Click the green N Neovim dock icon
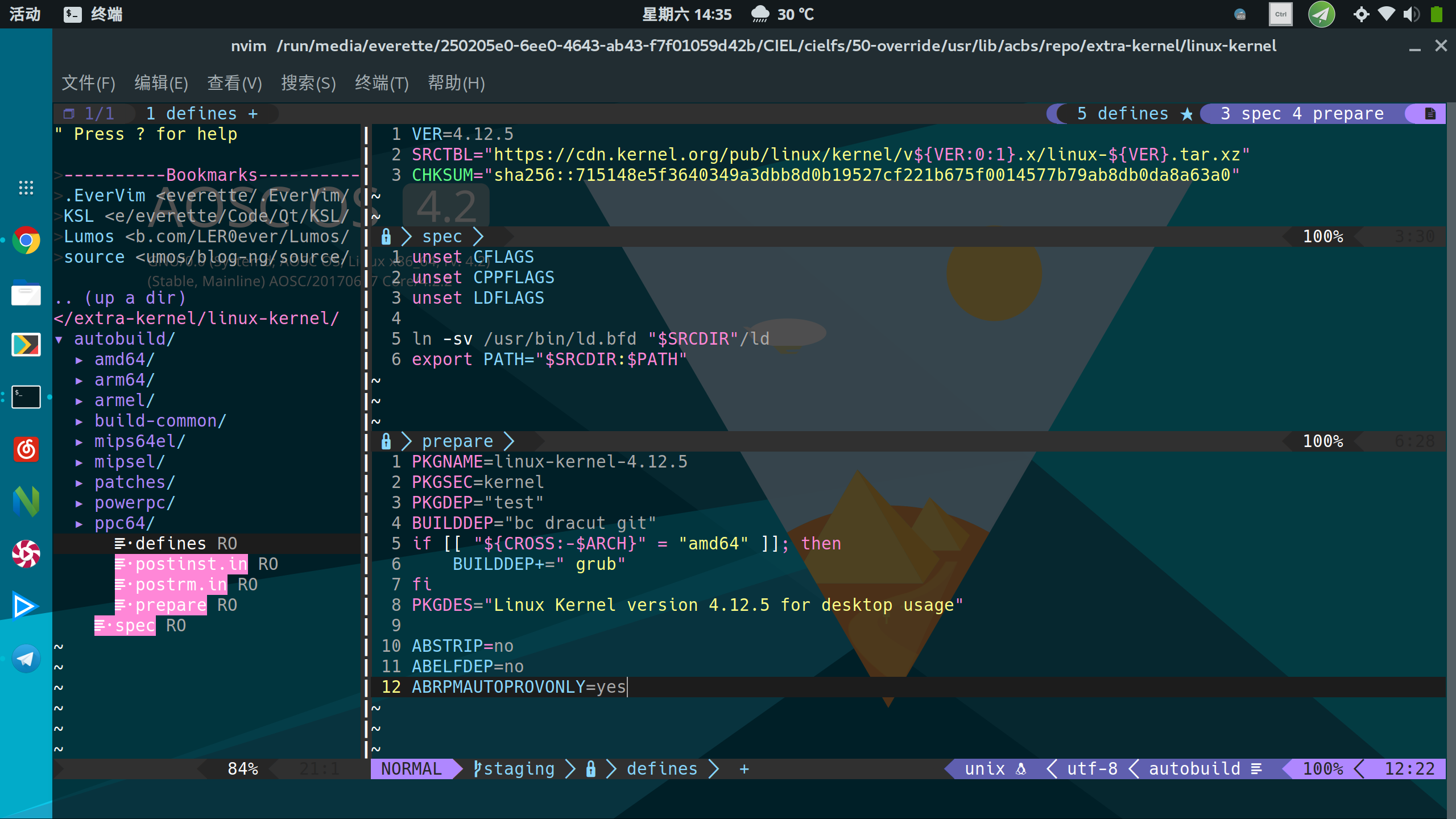The height and width of the screenshot is (819, 1456). click(x=26, y=502)
